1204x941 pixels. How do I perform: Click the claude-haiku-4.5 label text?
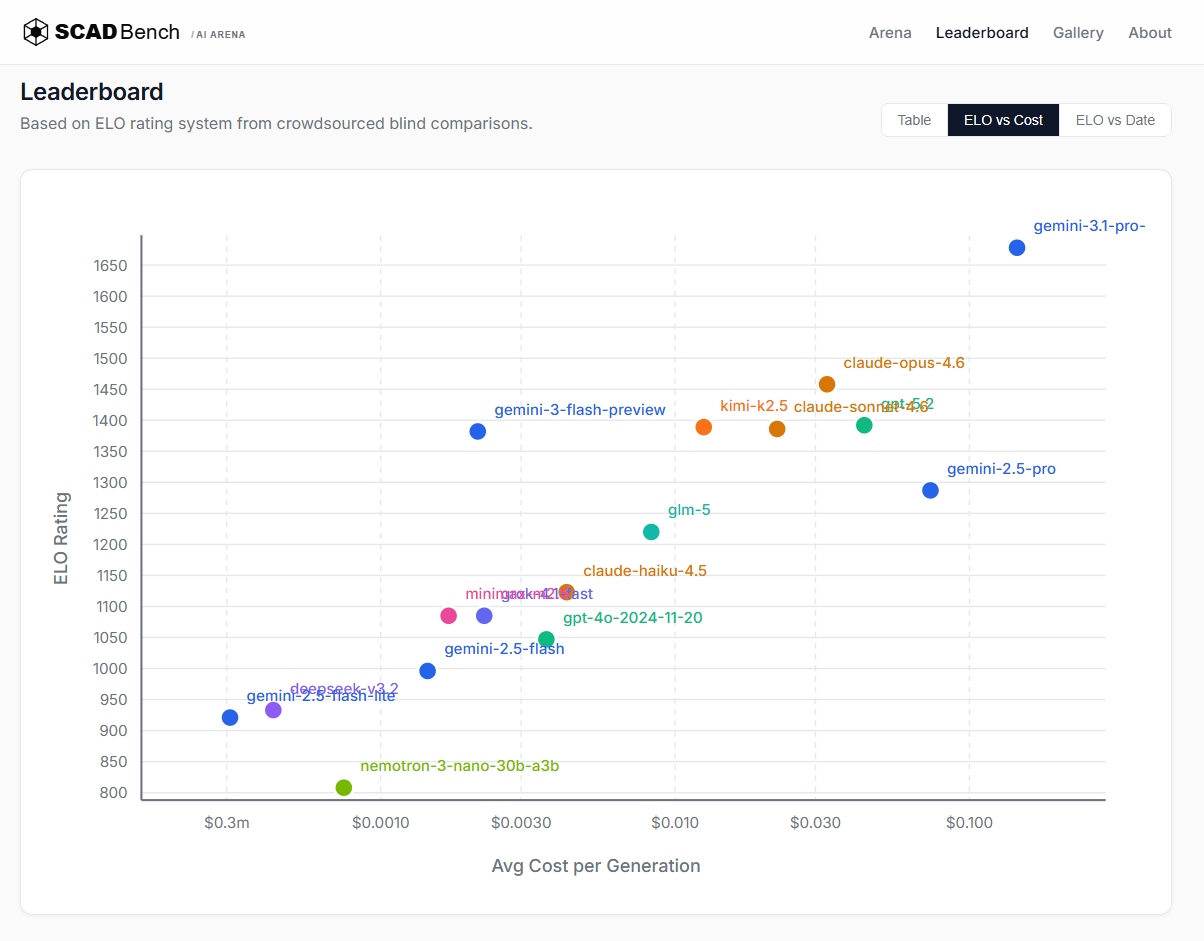coord(645,571)
